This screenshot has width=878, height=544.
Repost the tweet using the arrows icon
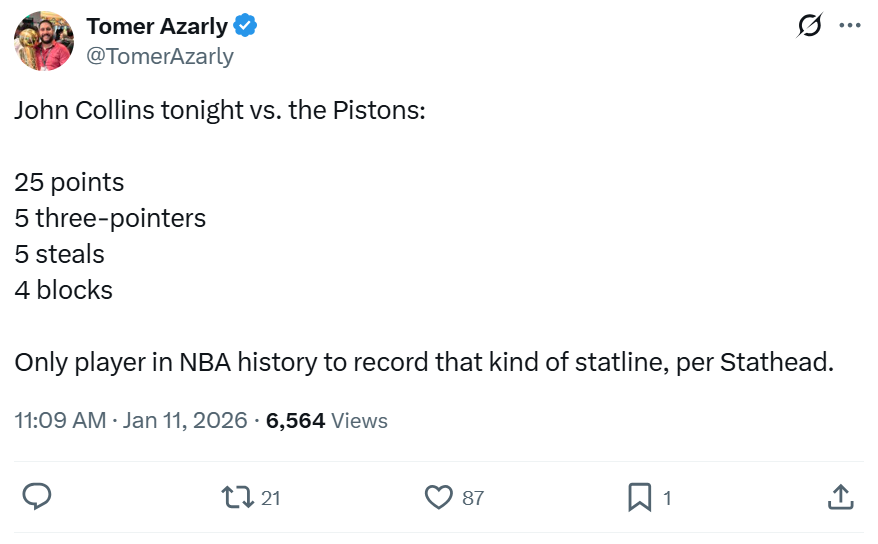point(237,497)
